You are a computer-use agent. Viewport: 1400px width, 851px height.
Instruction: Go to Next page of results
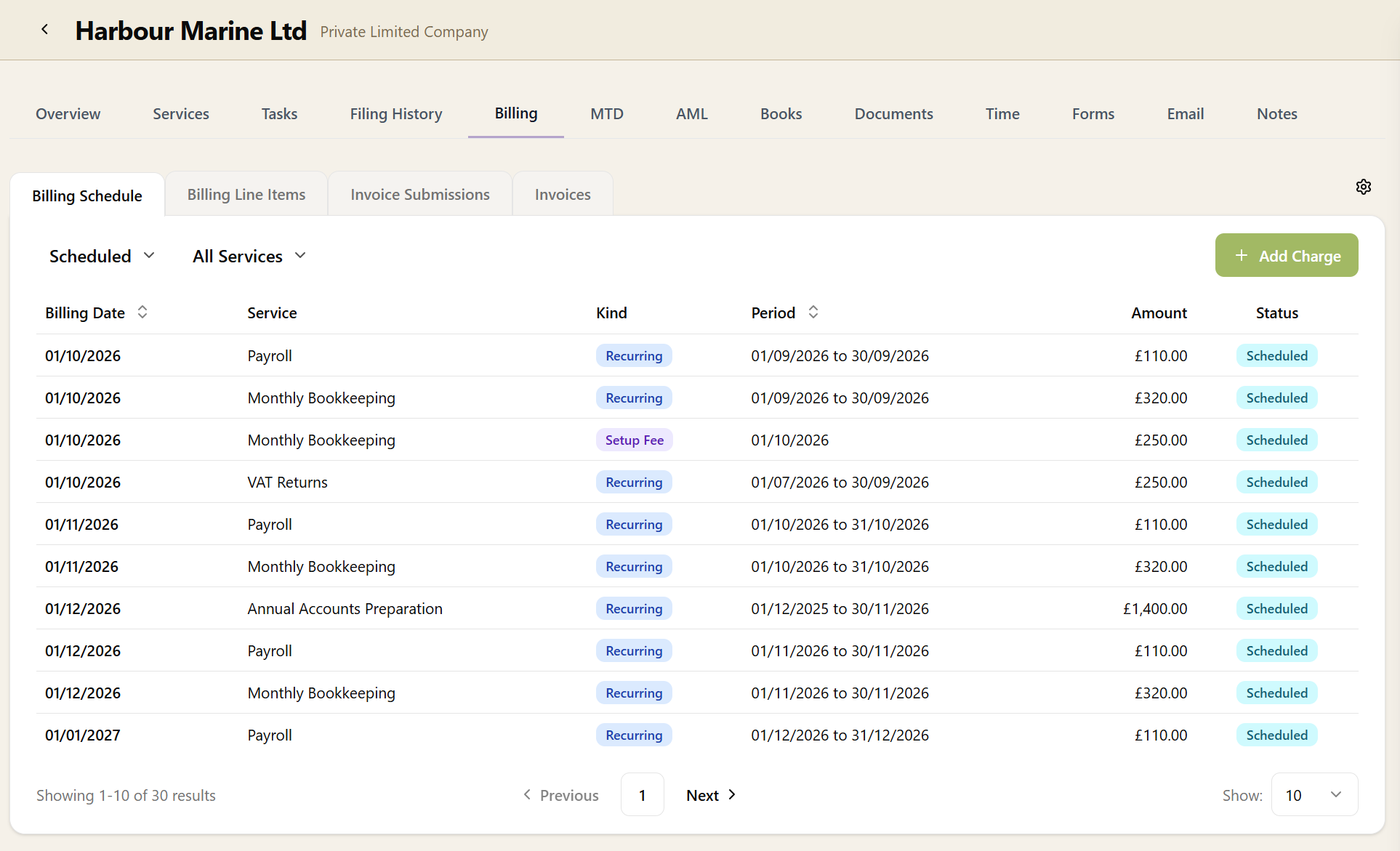pos(712,795)
